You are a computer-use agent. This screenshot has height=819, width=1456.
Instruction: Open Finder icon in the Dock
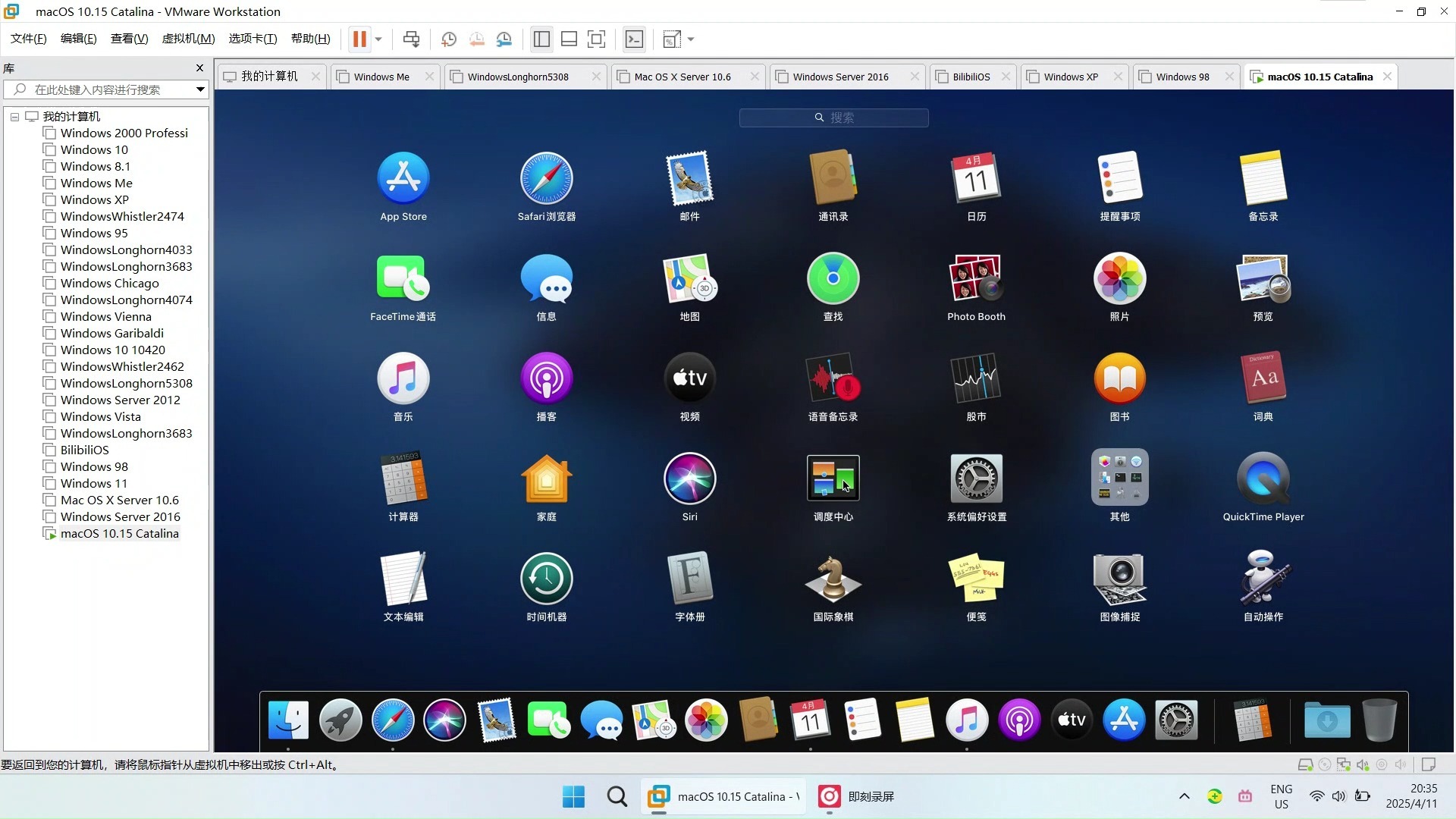click(x=288, y=720)
